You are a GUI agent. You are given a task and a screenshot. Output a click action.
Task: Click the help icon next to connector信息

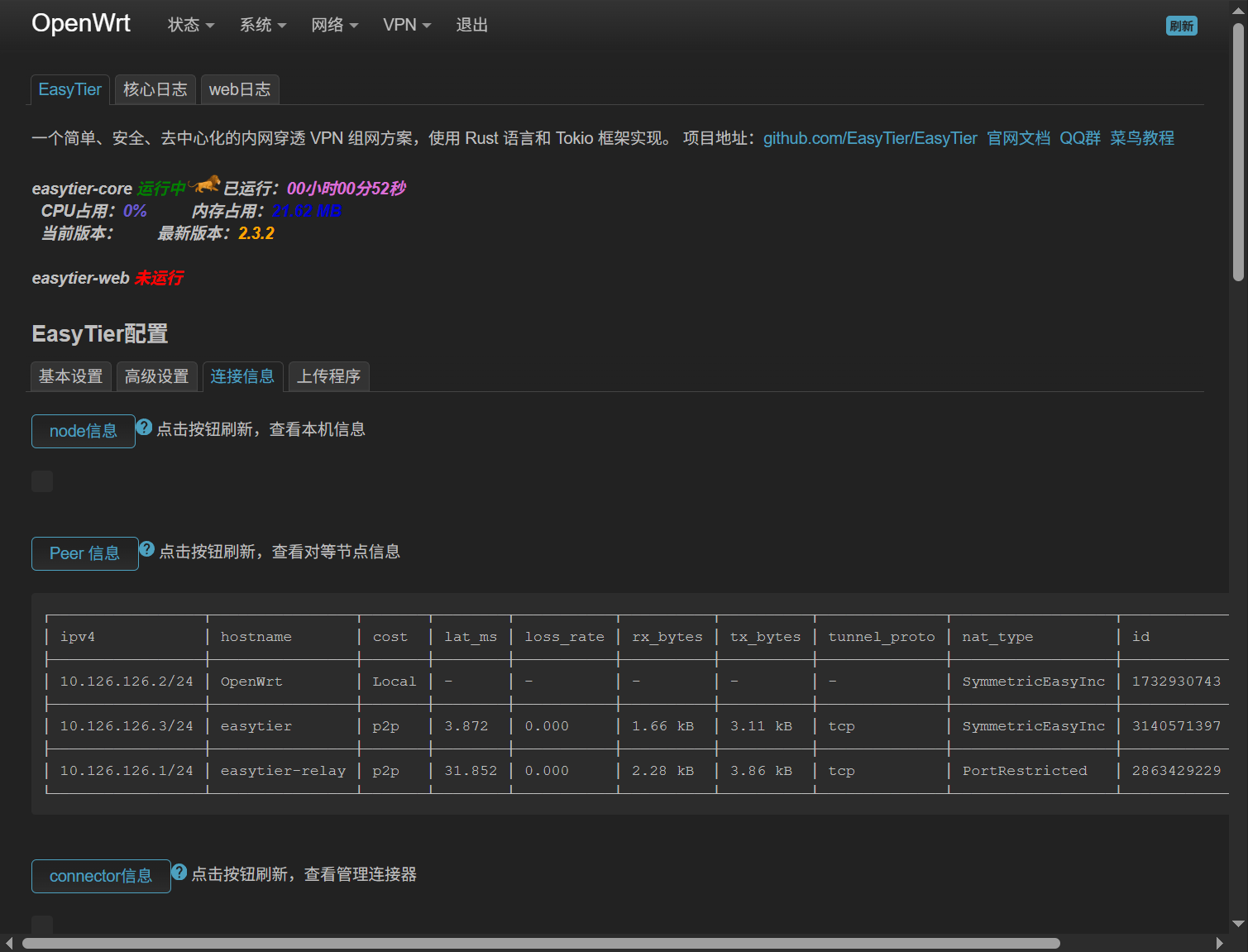click(x=179, y=872)
